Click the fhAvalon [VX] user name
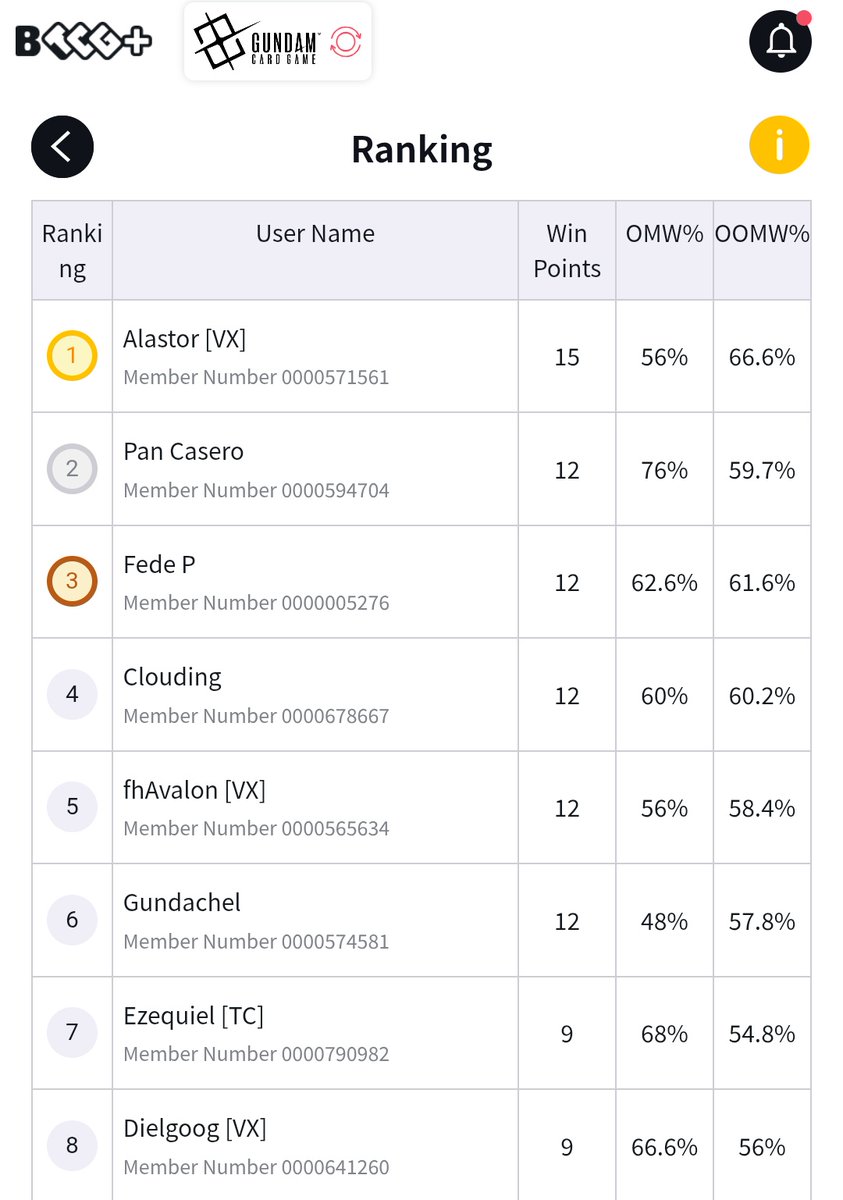The height and width of the screenshot is (1200, 843). pyautogui.click(x=194, y=790)
